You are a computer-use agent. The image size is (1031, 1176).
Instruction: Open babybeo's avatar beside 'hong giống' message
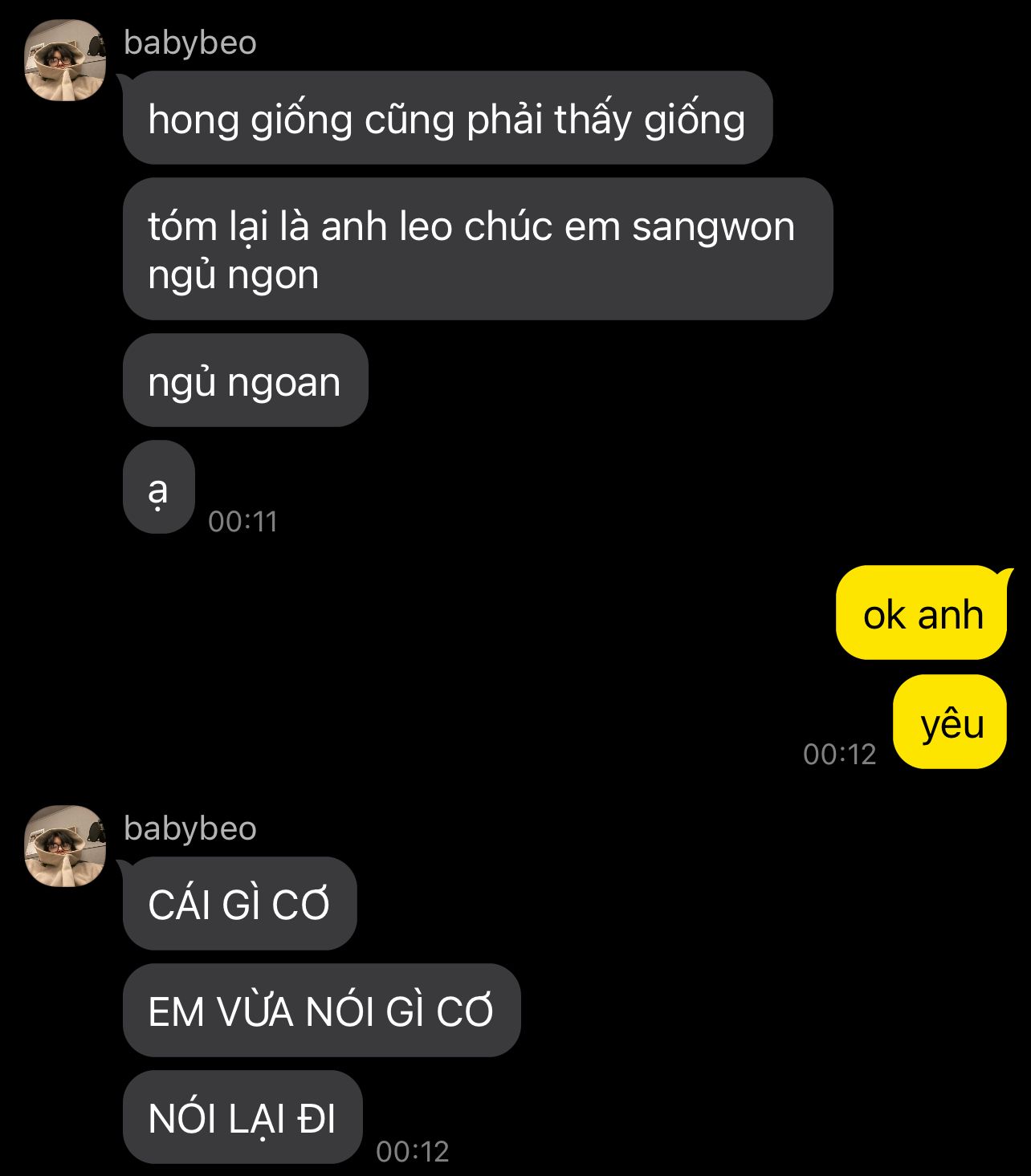[65, 61]
